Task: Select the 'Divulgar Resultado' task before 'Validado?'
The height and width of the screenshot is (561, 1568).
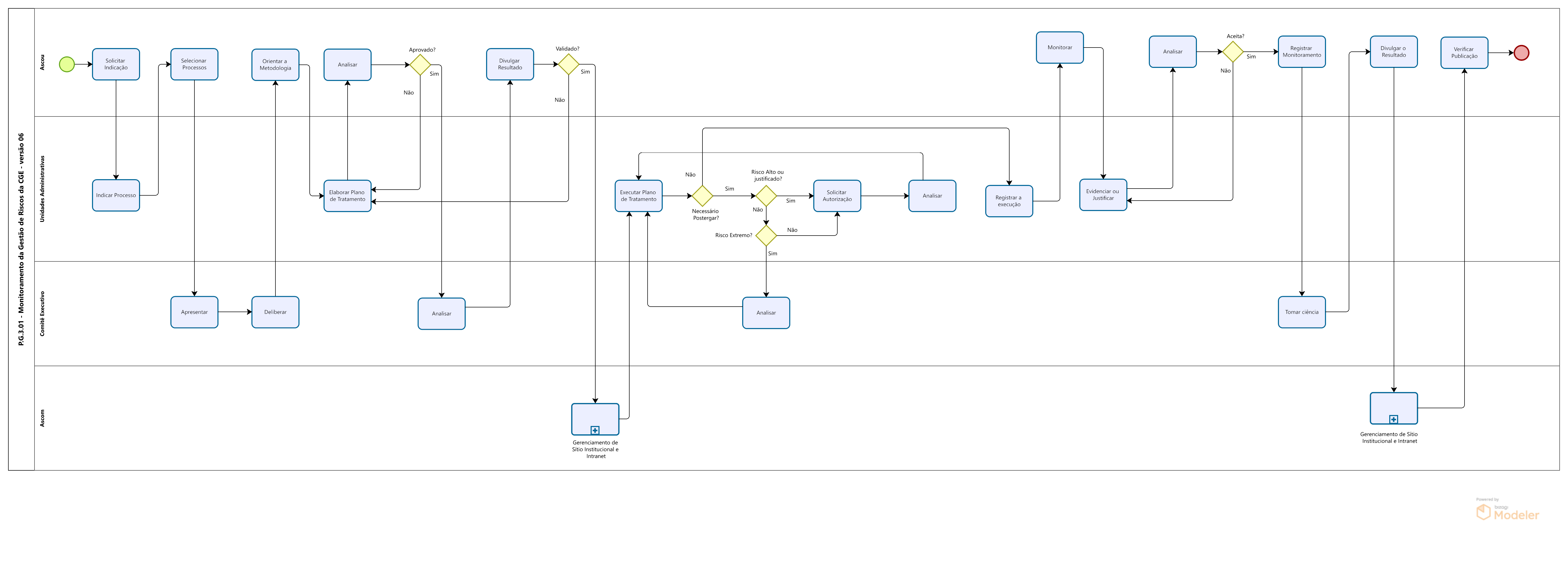Action: click(510, 64)
